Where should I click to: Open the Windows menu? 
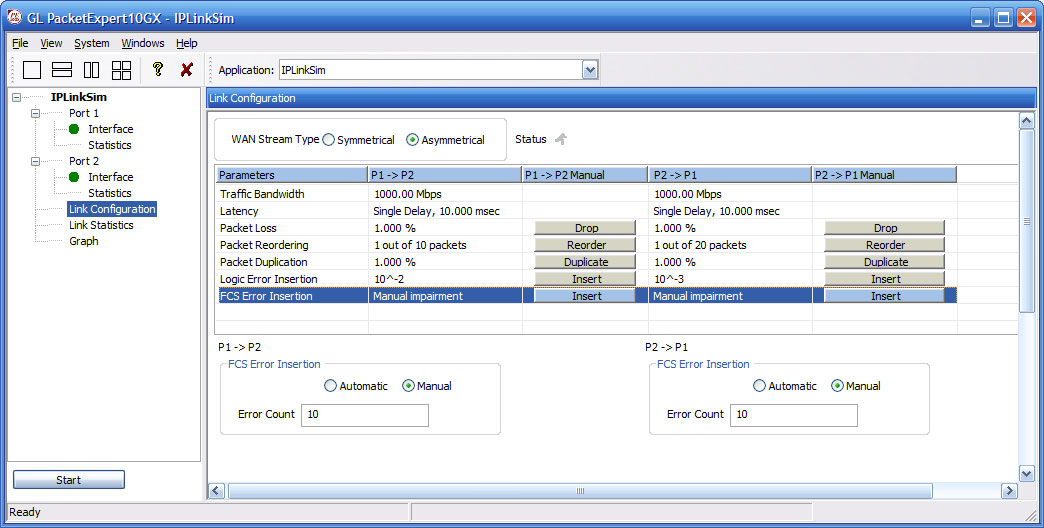coord(142,43)
